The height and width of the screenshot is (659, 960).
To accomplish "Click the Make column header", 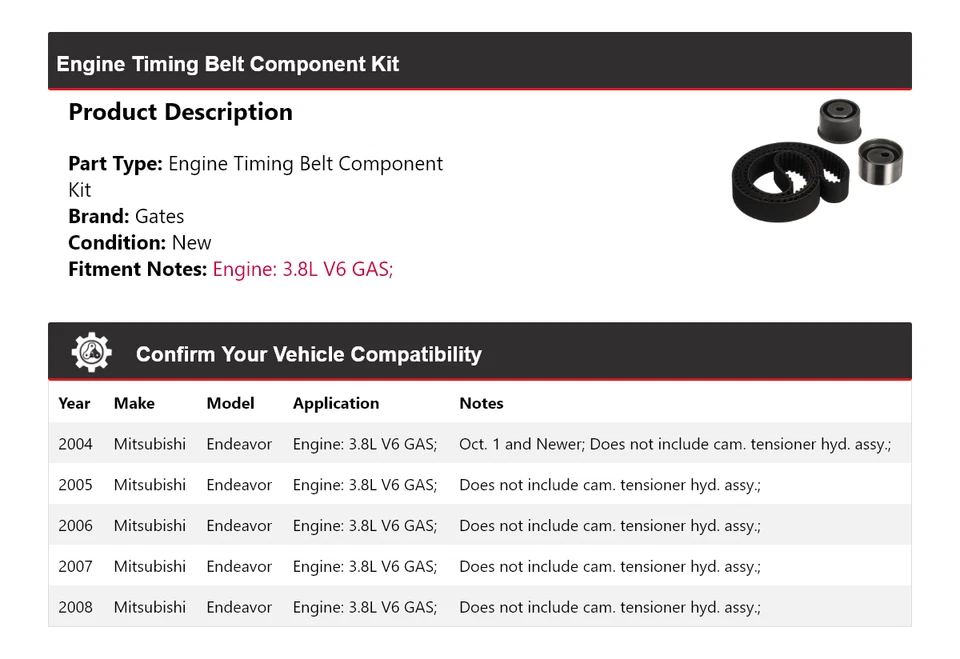I will 134,403.
